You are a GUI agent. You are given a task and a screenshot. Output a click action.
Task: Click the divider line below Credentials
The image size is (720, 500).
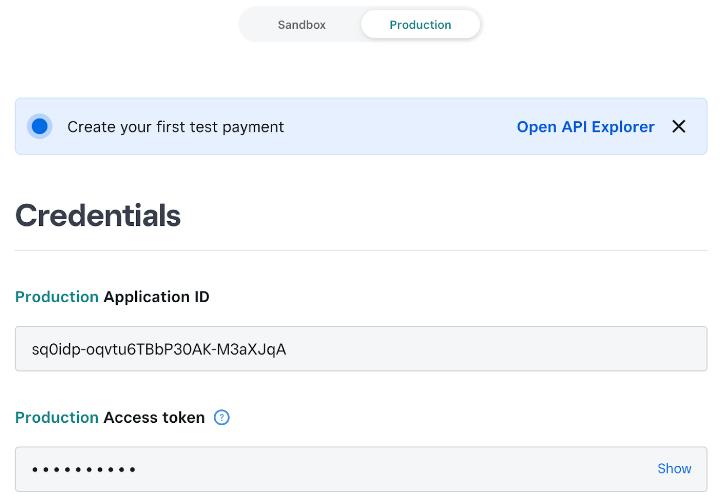[360, 250]
